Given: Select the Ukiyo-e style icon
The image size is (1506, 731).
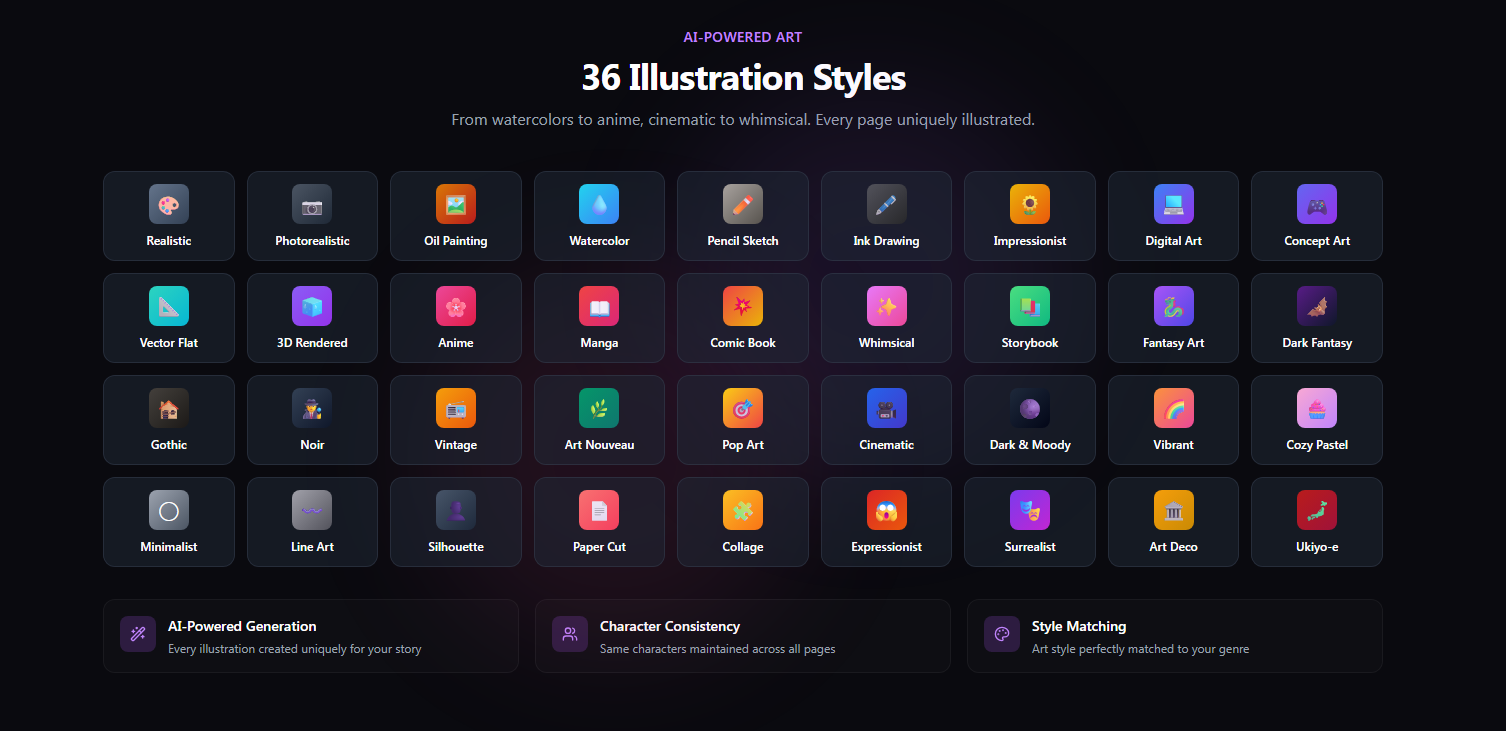Looking at the screenshot, I should (1317, 510).
